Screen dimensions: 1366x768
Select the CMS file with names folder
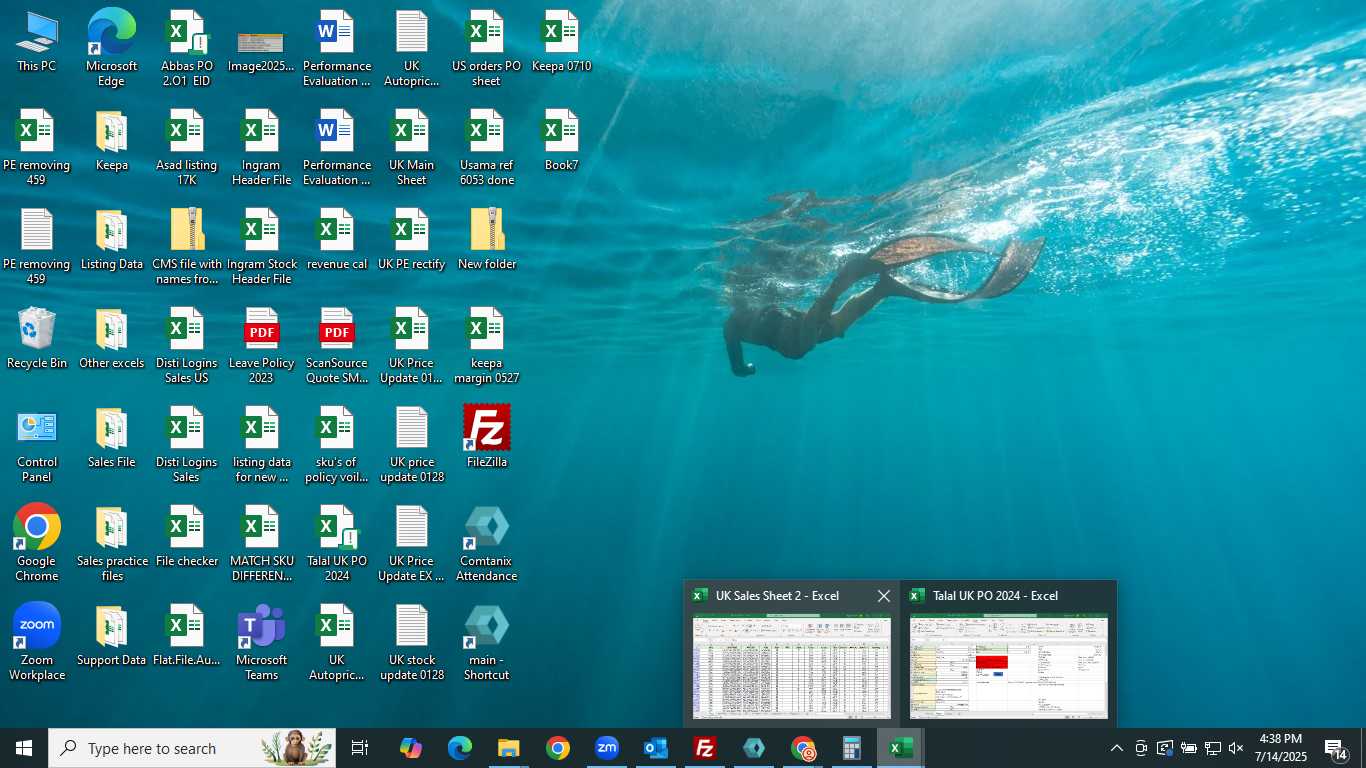(x=186, y=246)
